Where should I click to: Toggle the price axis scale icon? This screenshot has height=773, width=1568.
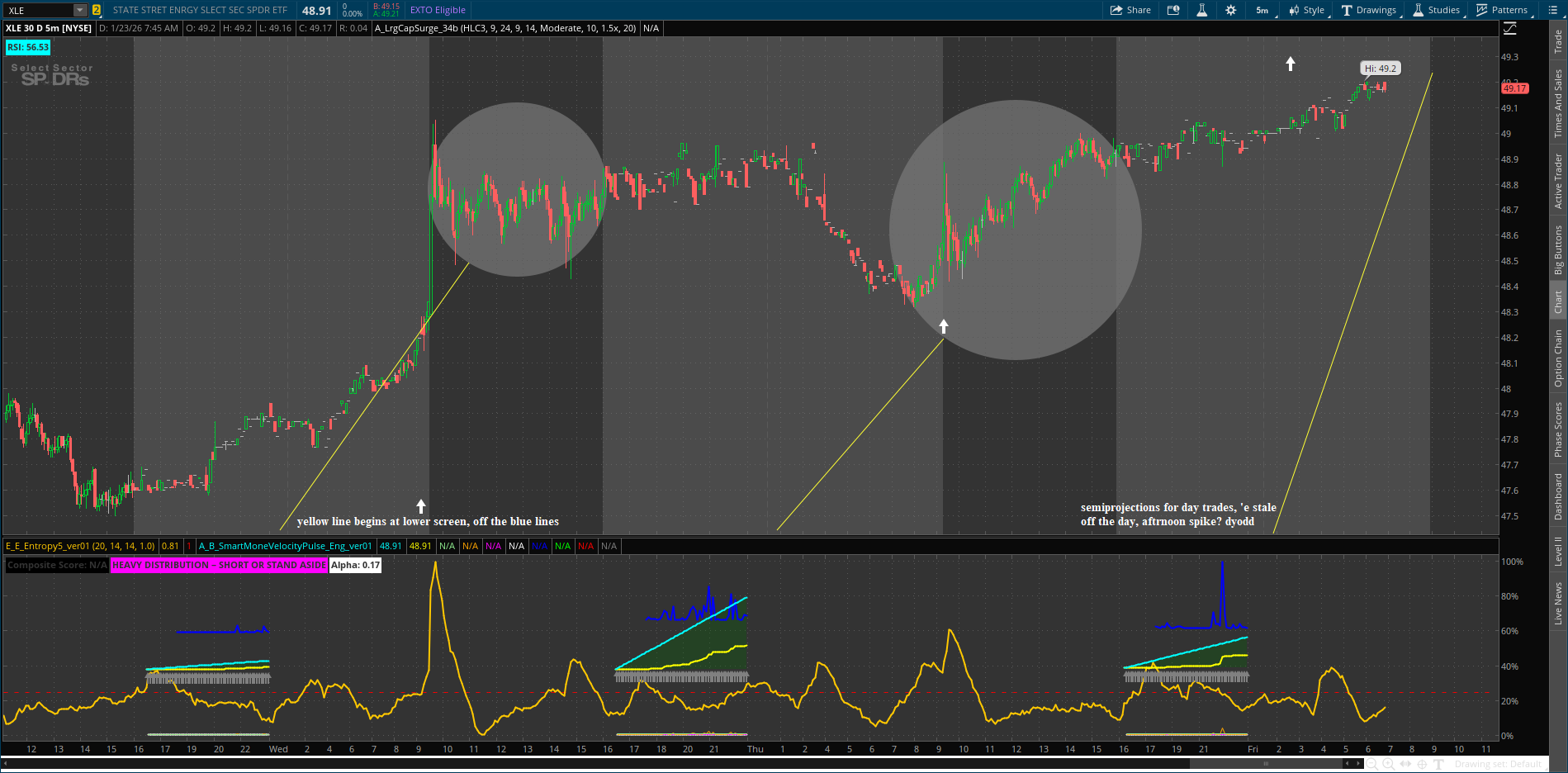click(1510, 28)
